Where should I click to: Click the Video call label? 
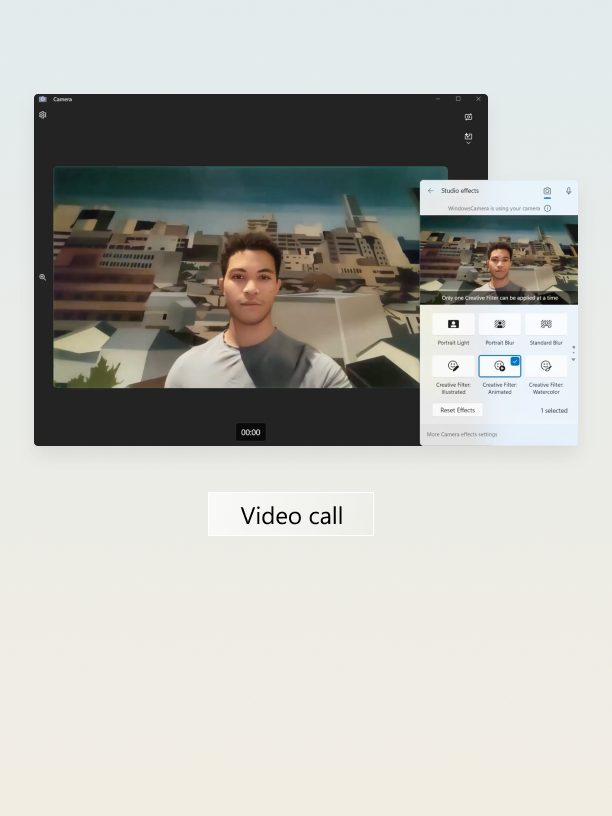291,514
